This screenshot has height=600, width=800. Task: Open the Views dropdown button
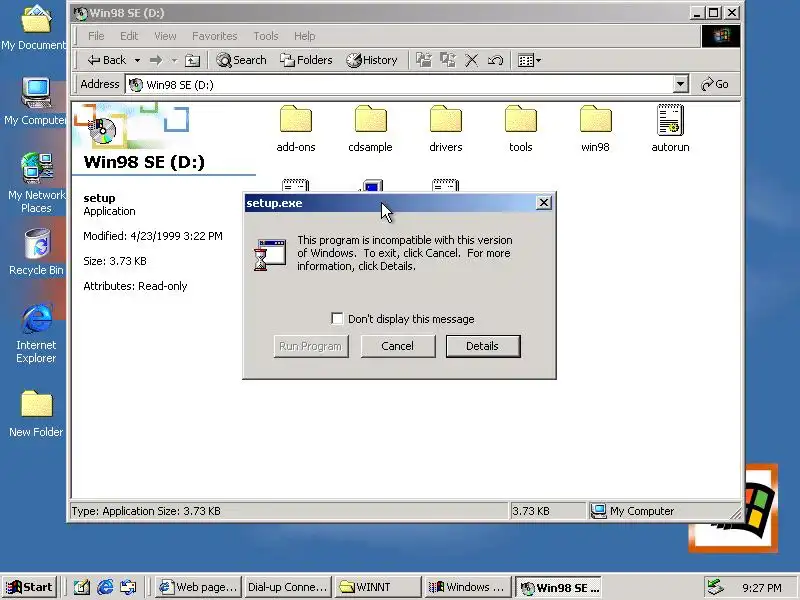[529, 60]
